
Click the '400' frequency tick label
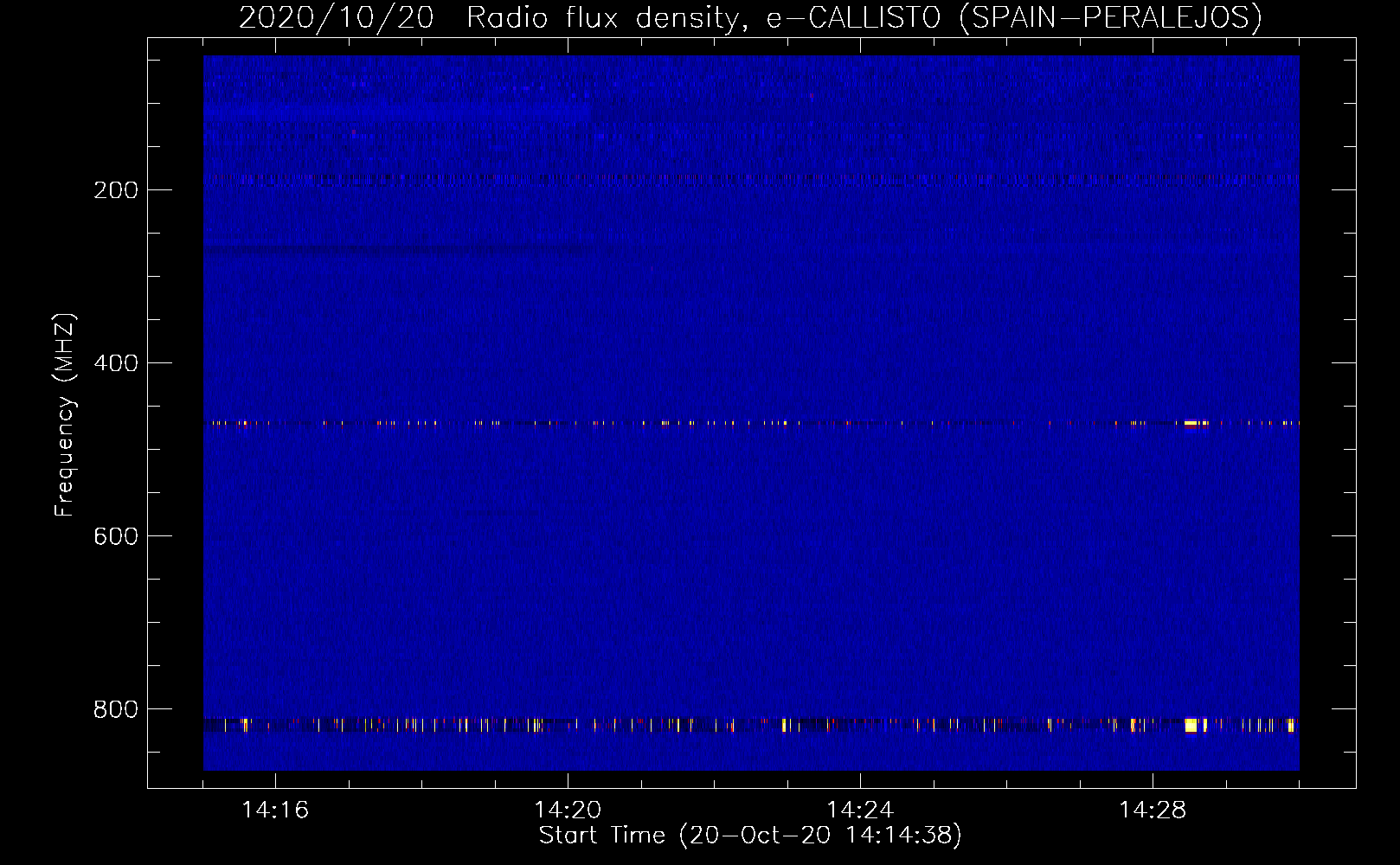tap(116, 363)
